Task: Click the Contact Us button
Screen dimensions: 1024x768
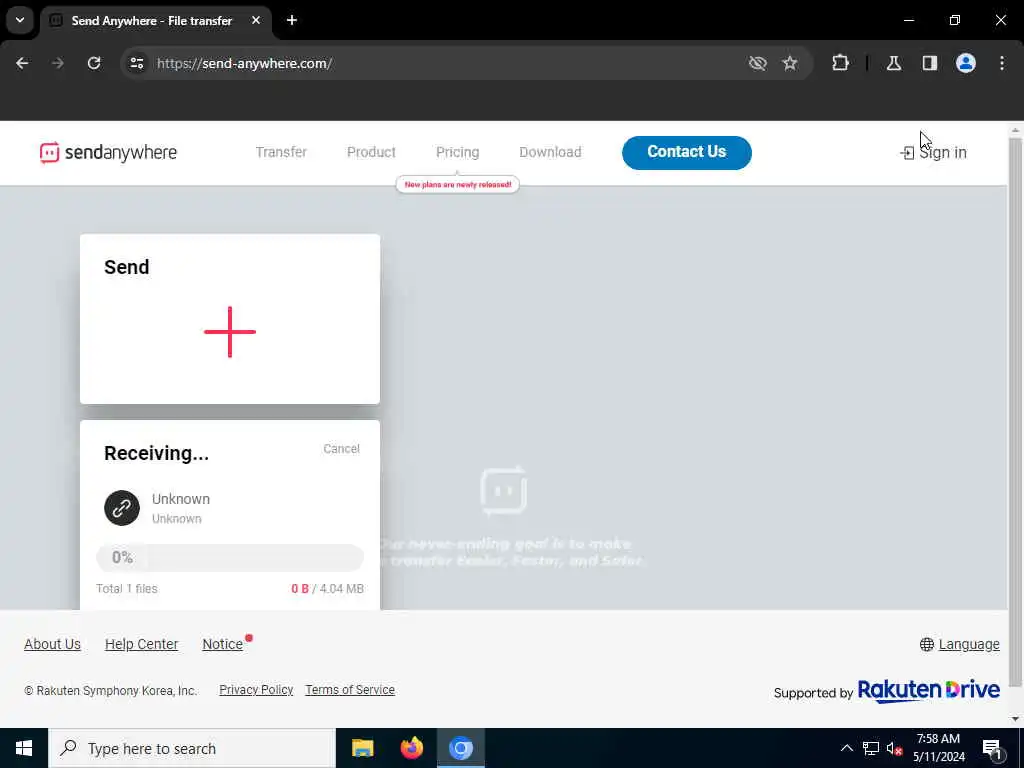Action: coord(687,153)
